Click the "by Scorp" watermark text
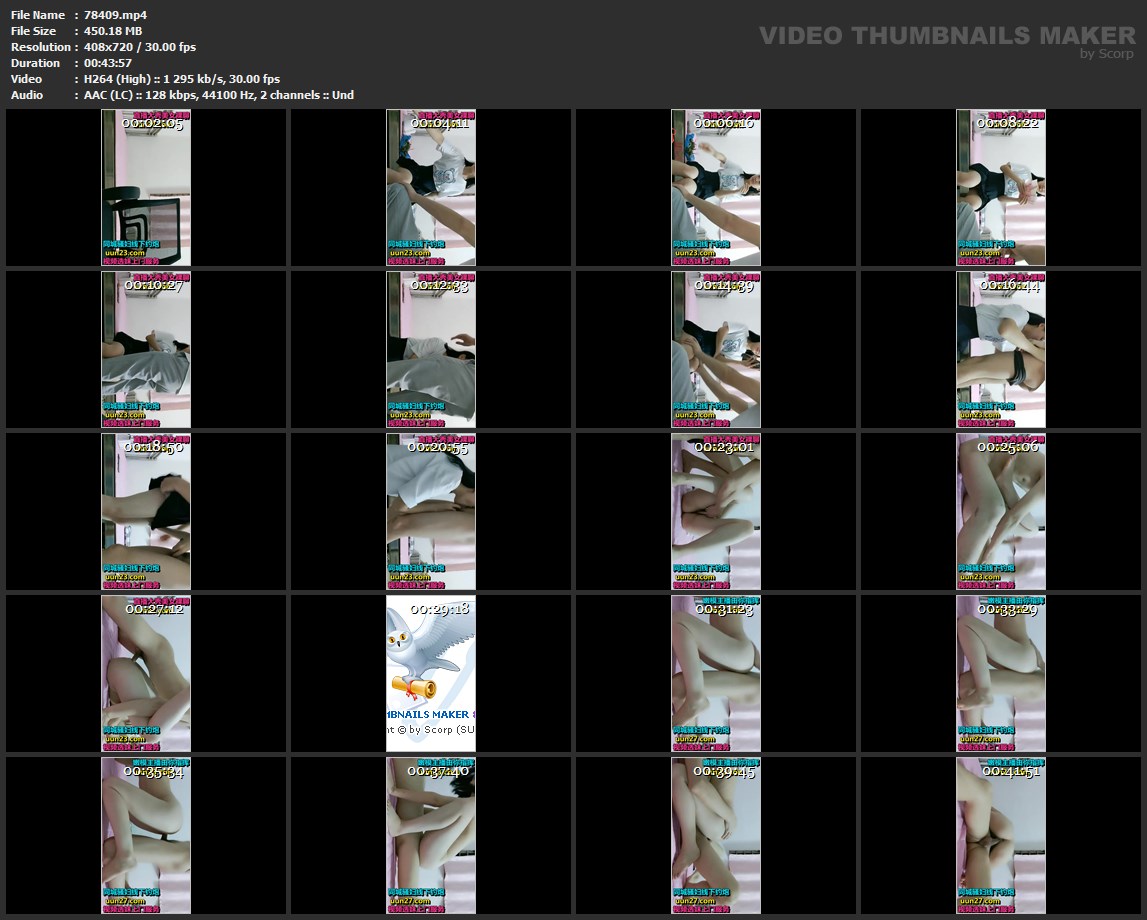The width and height of the screenshot is (1147, 920). tap(1106, 54)
